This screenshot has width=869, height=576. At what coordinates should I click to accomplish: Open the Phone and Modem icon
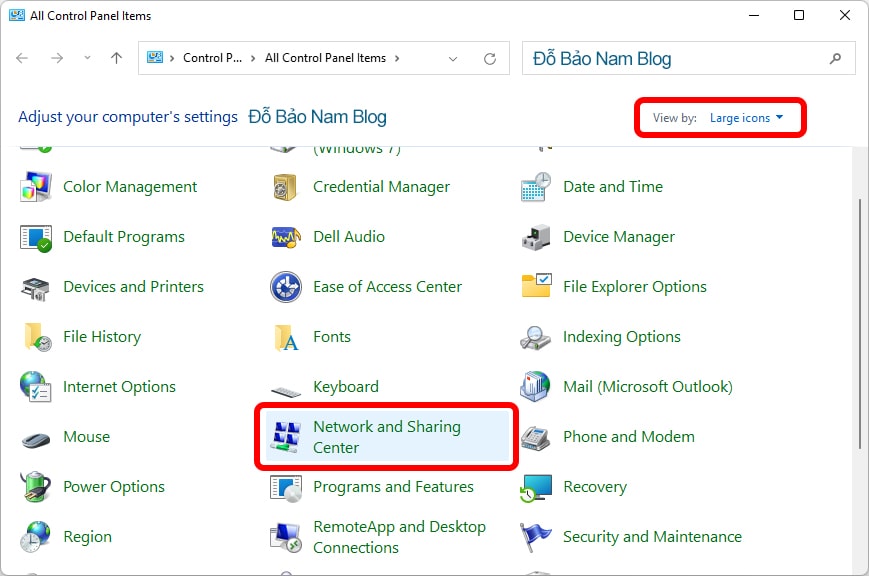tap(535, 438)
